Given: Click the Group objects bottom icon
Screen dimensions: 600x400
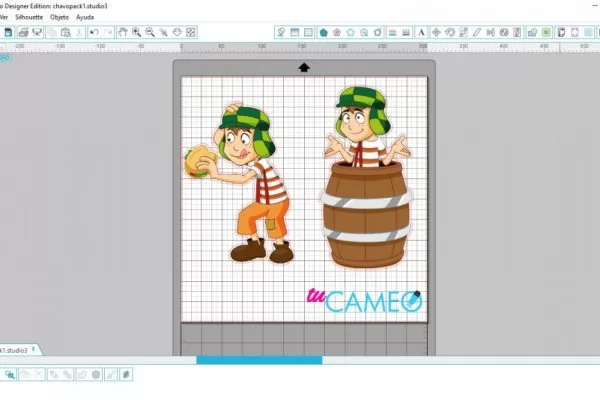Looking at the screenshot, I should click(x=25, y=374).
